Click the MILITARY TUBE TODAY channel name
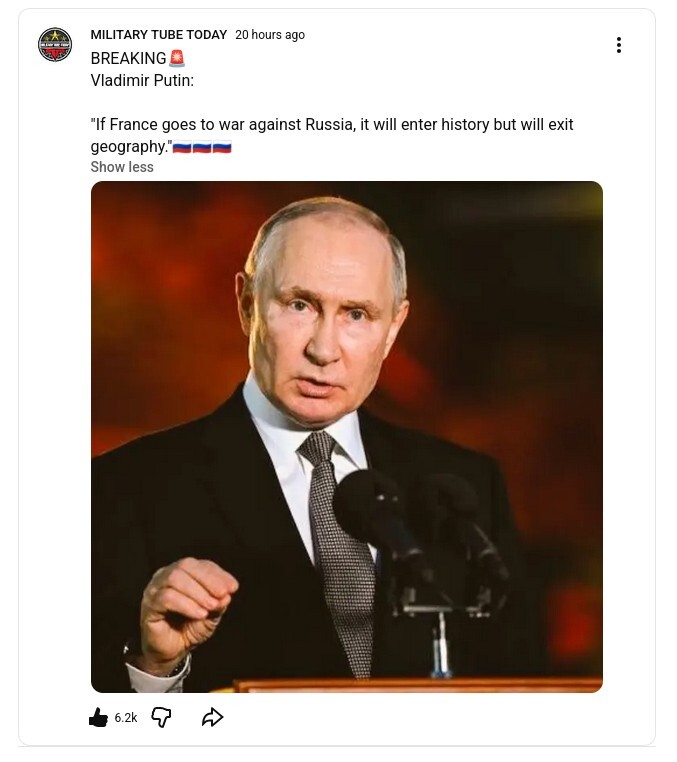 point(159,35)
